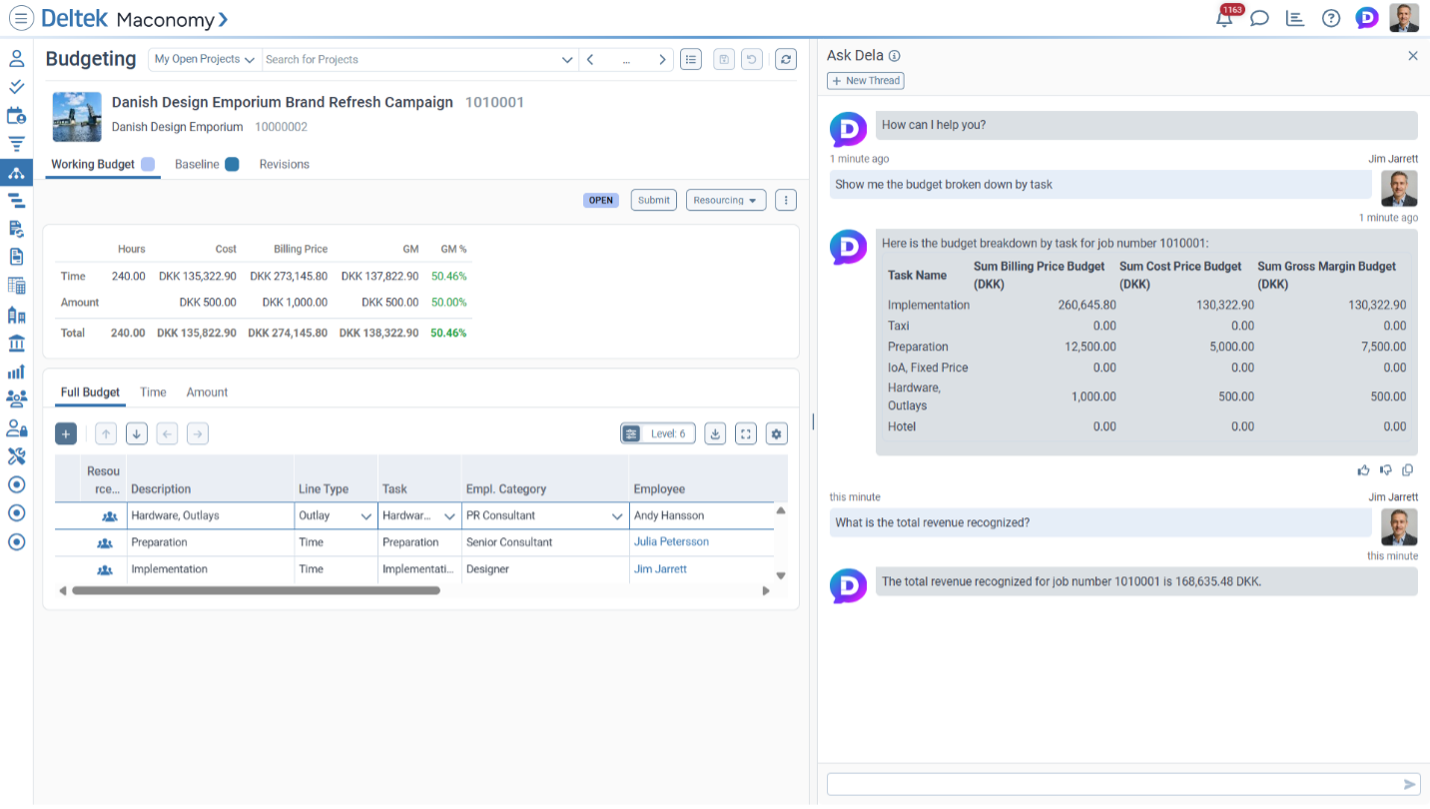Viewport: 1430px width, 809px height.
Task: Click thumbs up on Dela's response
Action: 1363,470
